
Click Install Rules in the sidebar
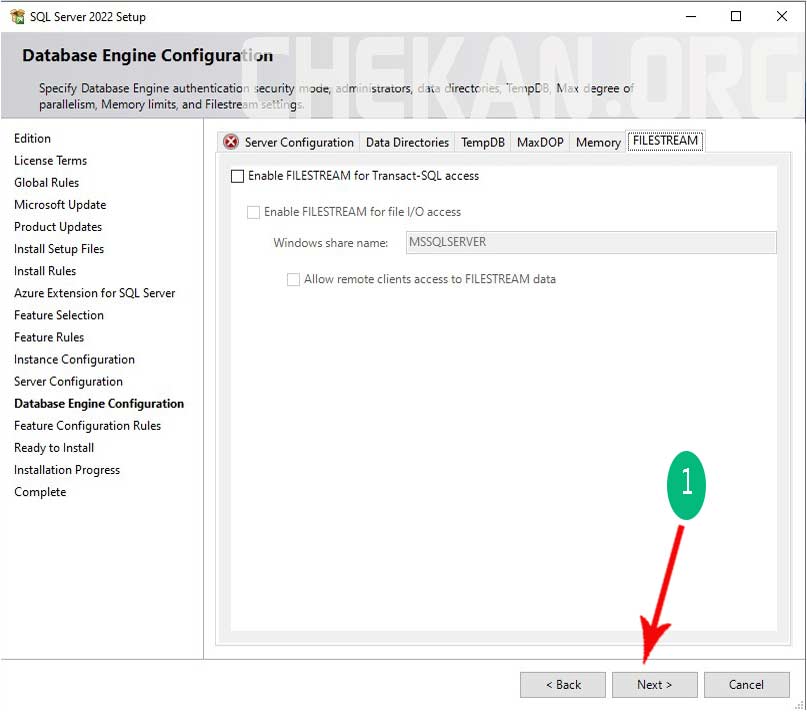coord(45,271)
